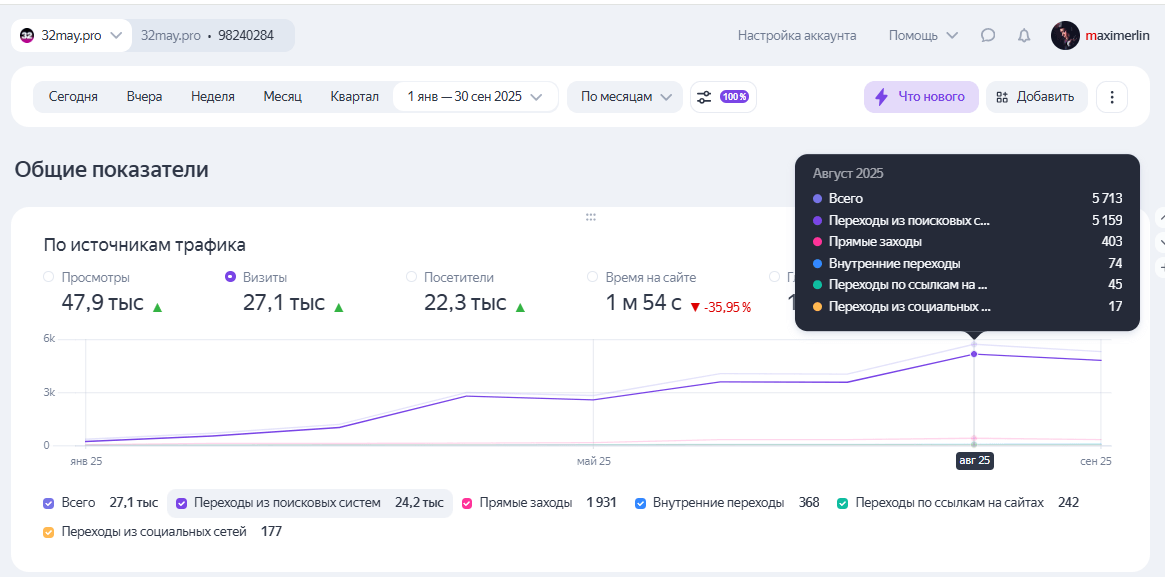Uncheck the Прямые заходы checkbox
The height and width of the screenshot is (577, 1165).
click(x=466, y=503)
